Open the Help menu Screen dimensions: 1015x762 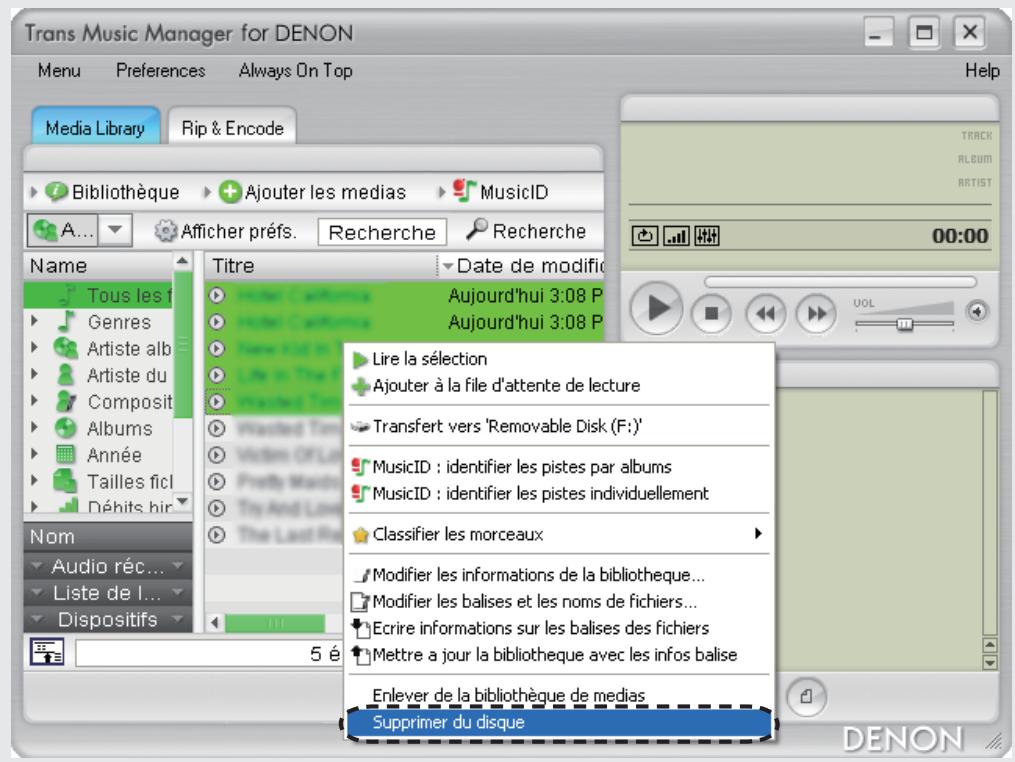[982, 70]
